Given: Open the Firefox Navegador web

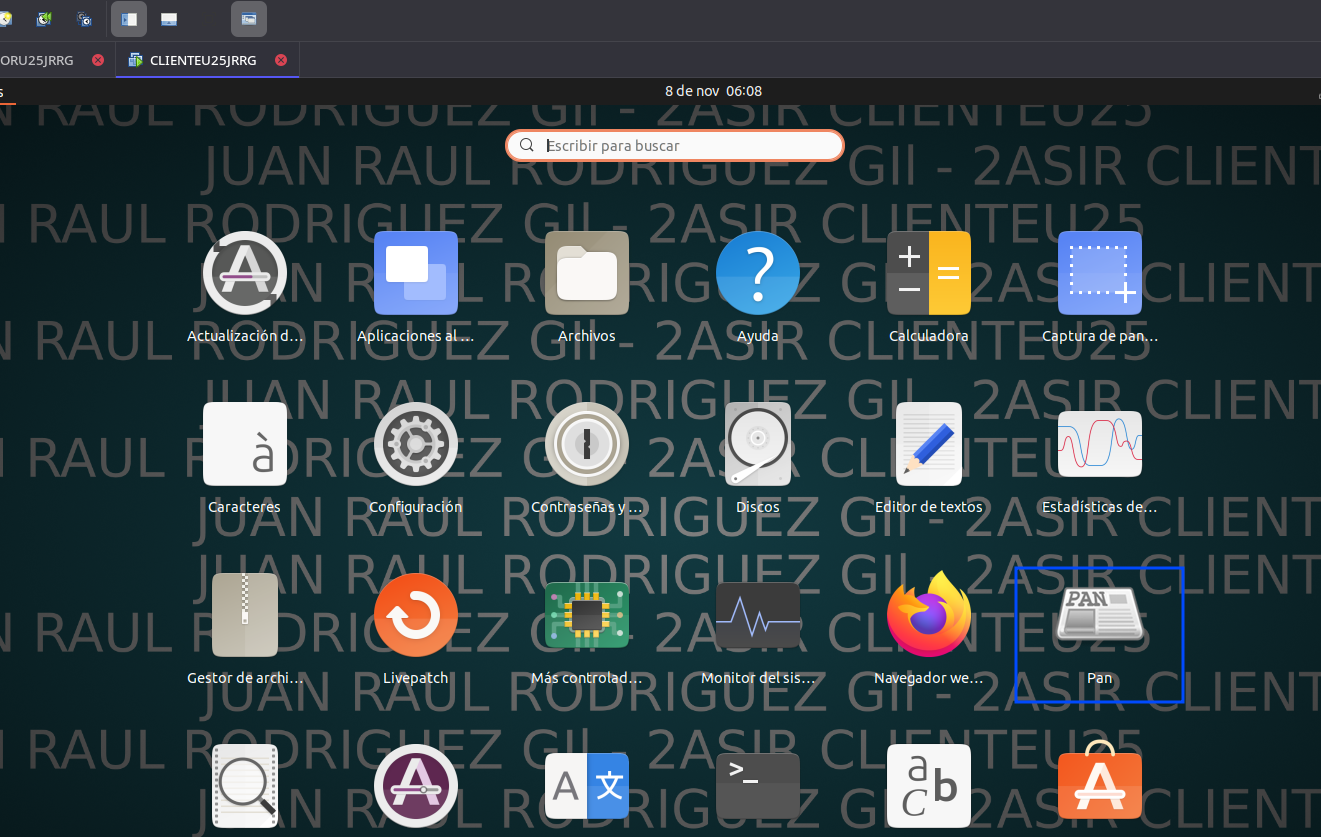Looking at the screenshot, I should pyautogui.click(x=929, y=615).
